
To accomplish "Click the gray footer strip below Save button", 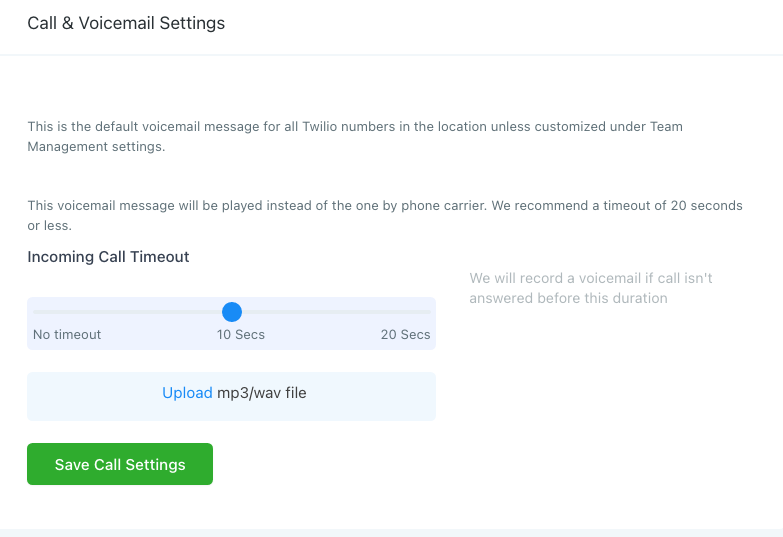I will pos(391,532).
